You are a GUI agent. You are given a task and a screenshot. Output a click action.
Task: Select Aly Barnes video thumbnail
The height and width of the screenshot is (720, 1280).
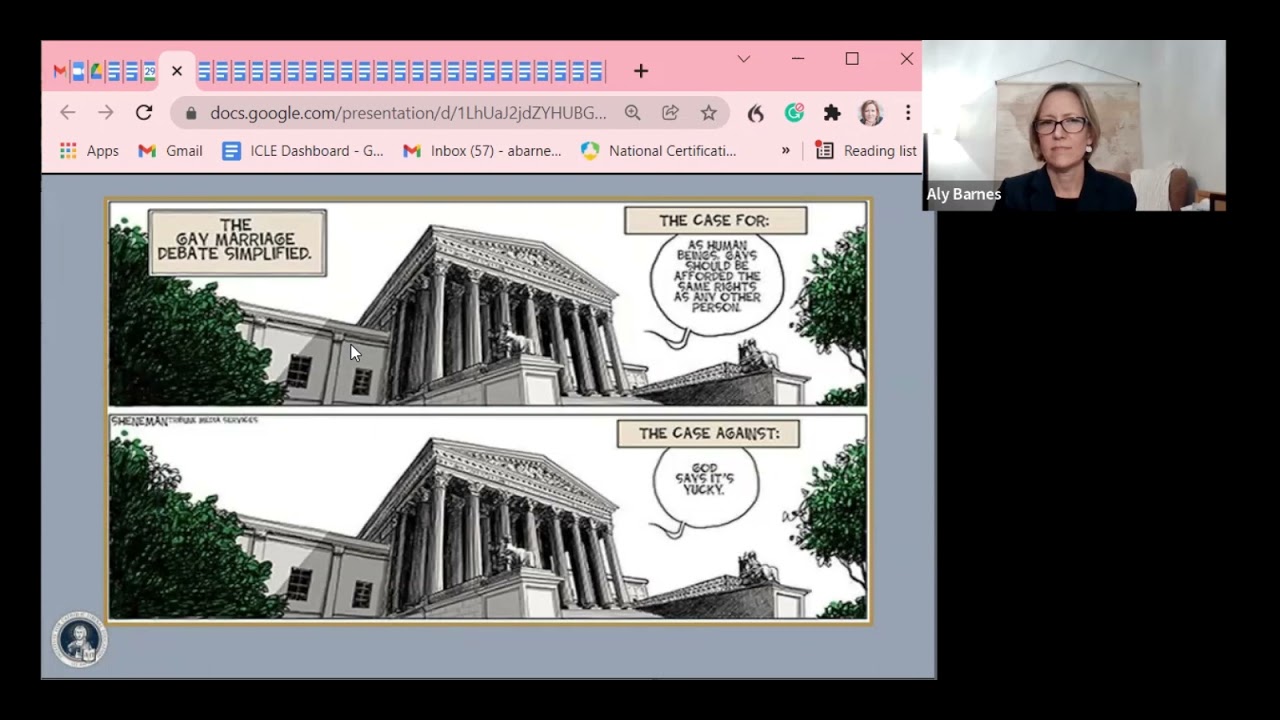tap(1074, 125)
